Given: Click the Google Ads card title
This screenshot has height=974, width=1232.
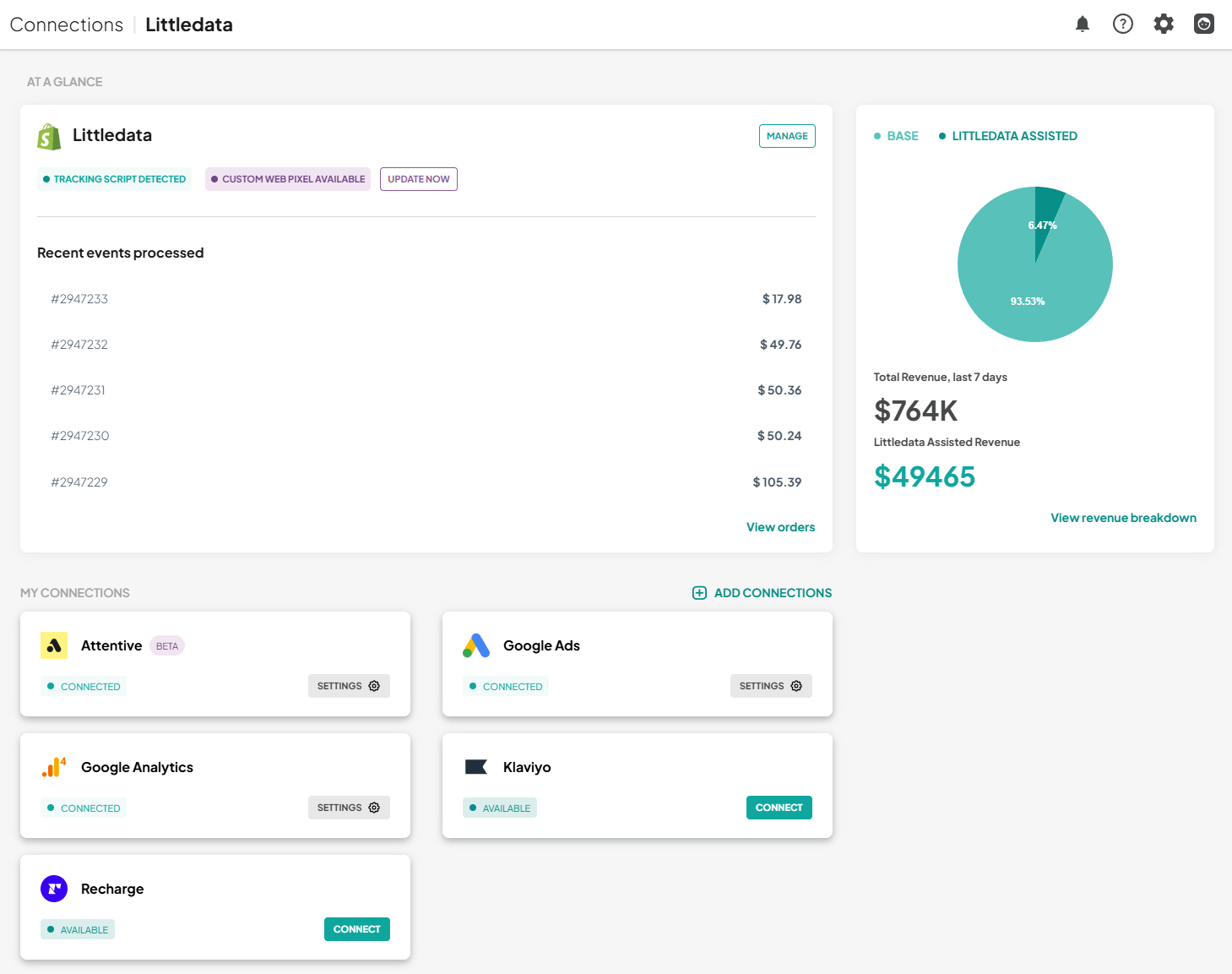Looking at the screenshot, I should (541, 645).
